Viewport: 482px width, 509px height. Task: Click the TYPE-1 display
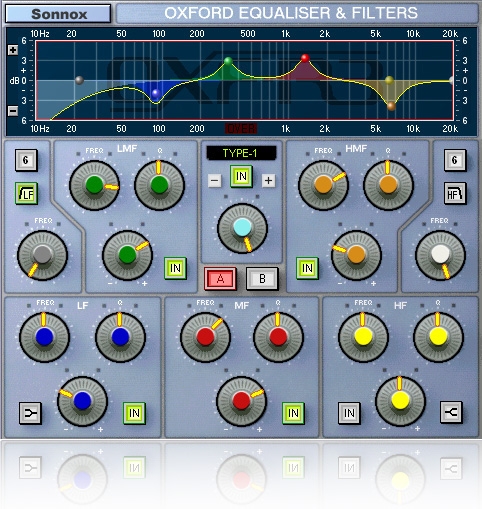241,153
